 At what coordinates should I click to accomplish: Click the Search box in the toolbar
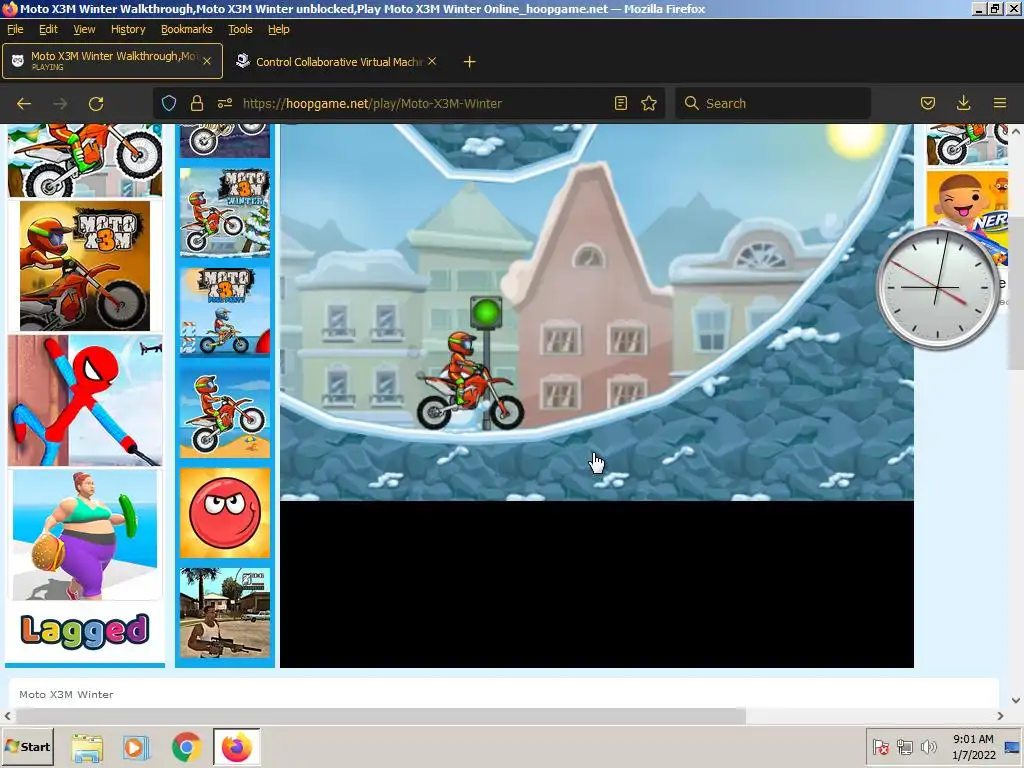(x=773, y=103)
